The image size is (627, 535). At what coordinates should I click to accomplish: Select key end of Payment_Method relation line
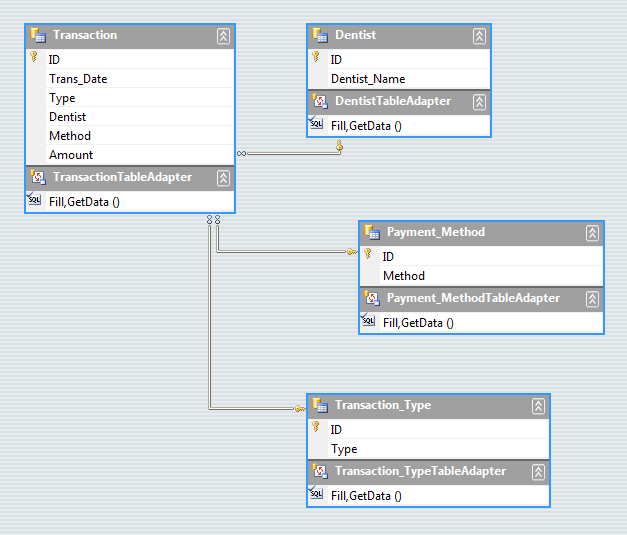tap(352, 252)
